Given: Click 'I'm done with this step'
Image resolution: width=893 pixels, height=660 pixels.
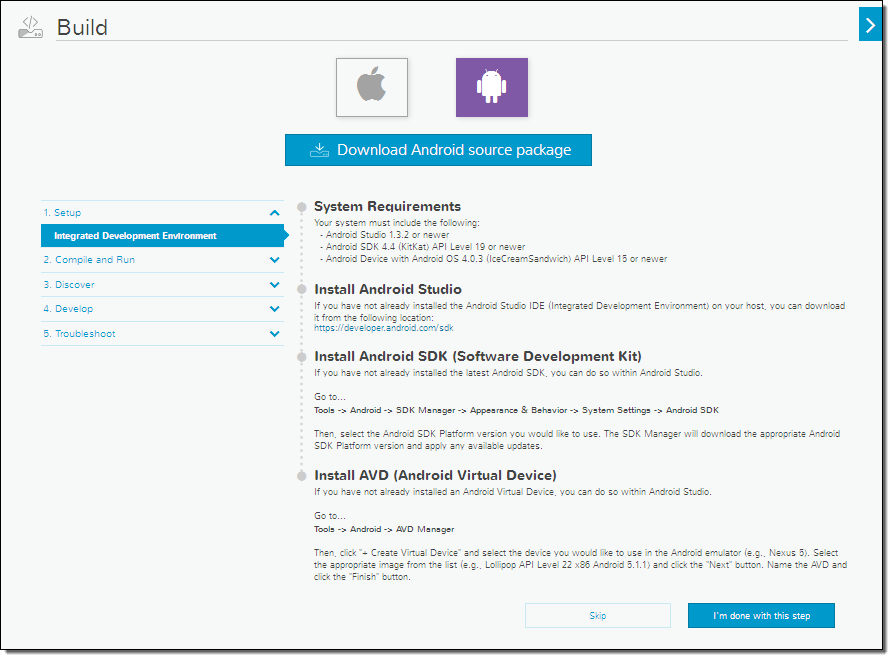Looking at the screenshot, I should tap(761, 616).
